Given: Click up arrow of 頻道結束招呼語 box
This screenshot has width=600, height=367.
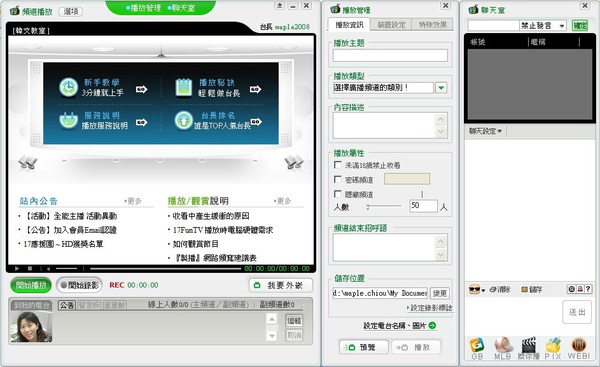Looking at the screenshot, I should (441, 241).
